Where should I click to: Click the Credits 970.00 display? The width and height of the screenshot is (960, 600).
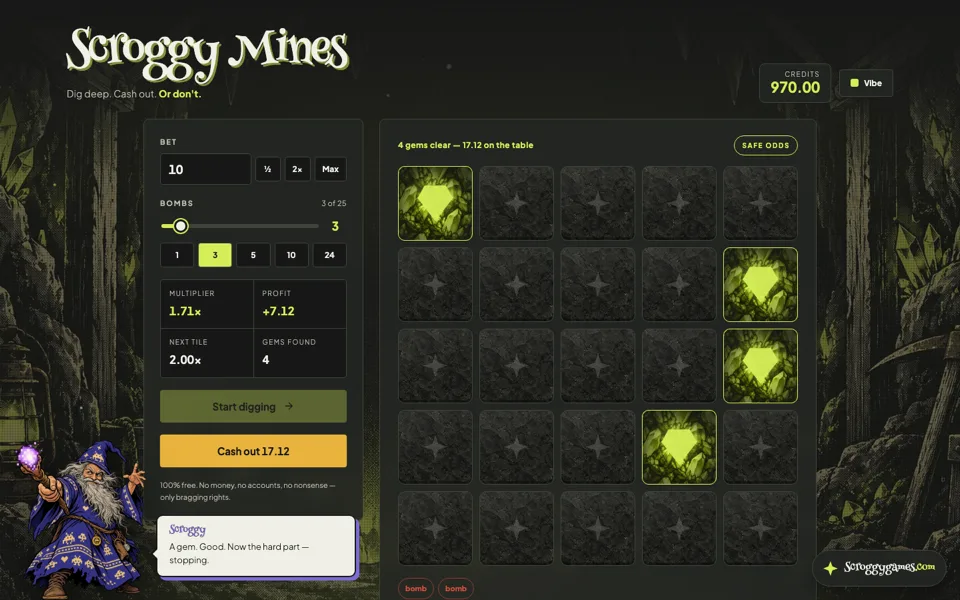[x=795, y=83]
